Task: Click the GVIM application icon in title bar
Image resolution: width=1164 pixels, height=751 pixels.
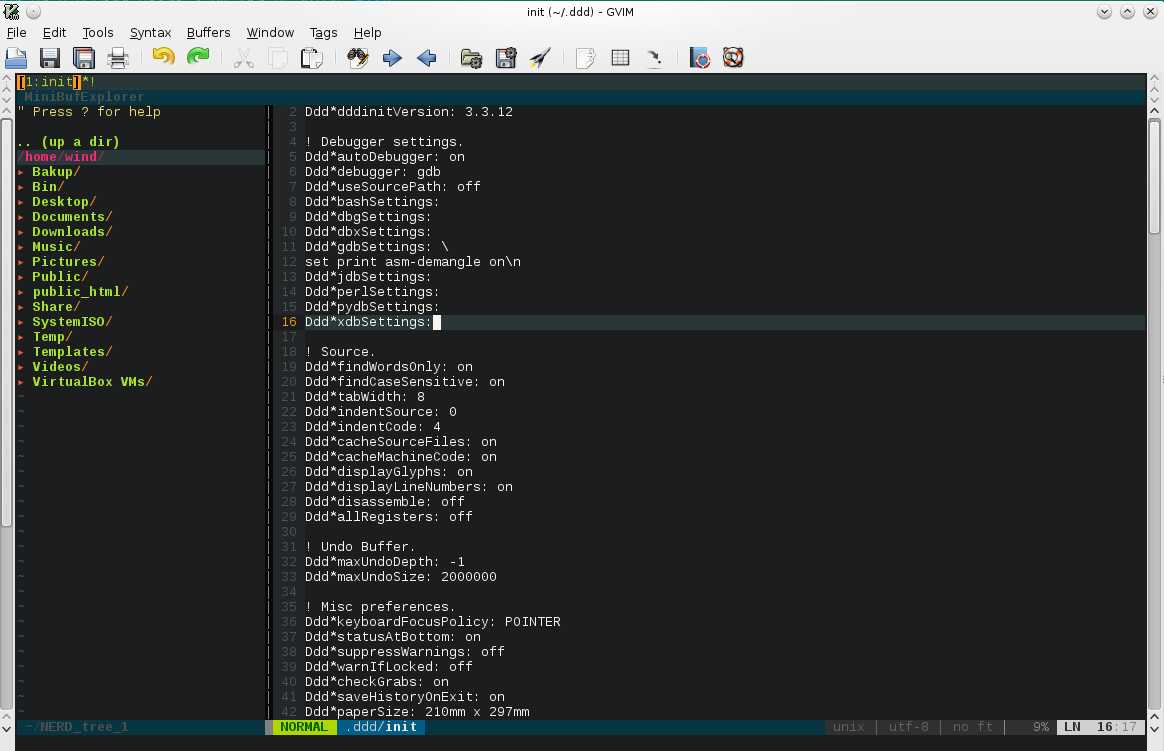Action: (x=11, y=12)
